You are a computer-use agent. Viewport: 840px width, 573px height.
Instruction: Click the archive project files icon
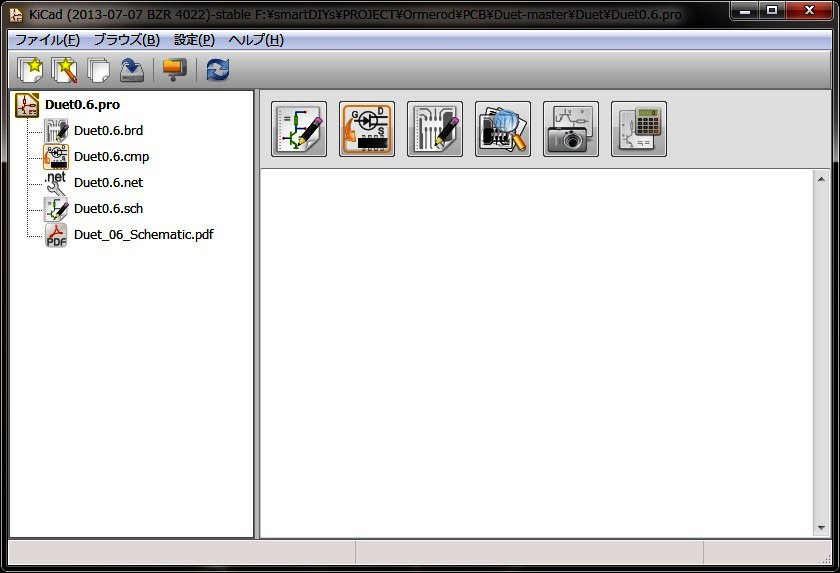175,70
